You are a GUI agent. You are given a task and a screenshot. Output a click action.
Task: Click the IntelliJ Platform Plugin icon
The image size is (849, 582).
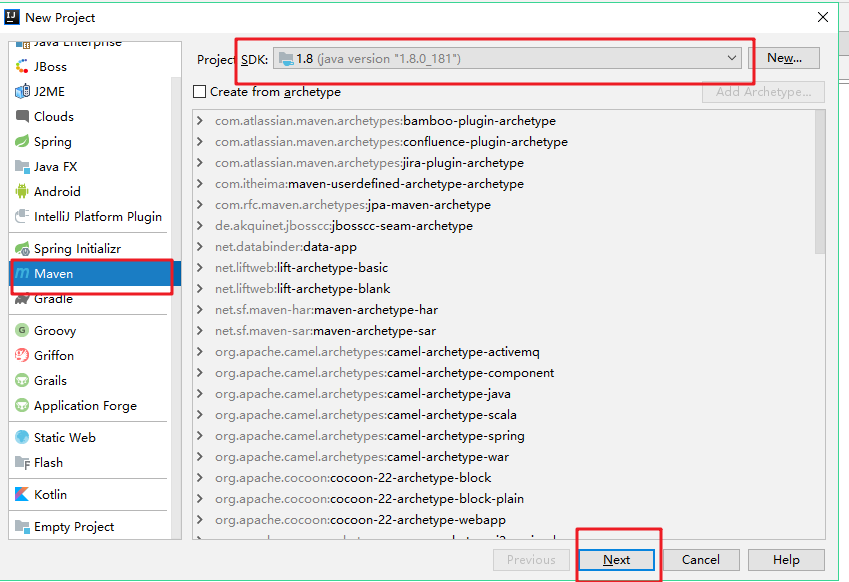(x=22, y=217)
